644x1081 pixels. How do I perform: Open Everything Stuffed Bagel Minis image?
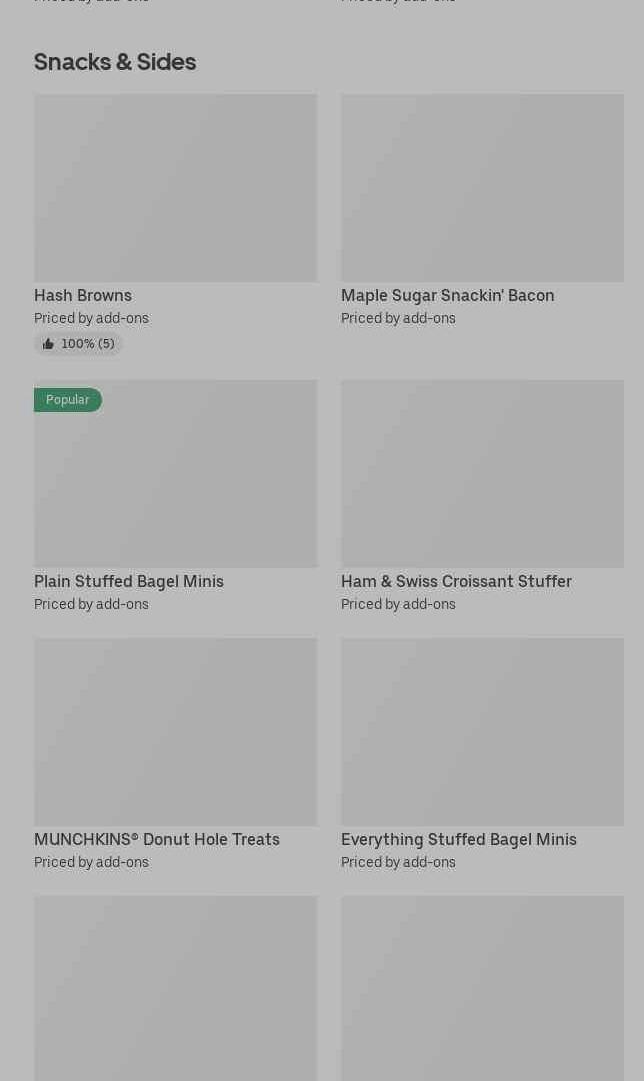pos(482,732)
